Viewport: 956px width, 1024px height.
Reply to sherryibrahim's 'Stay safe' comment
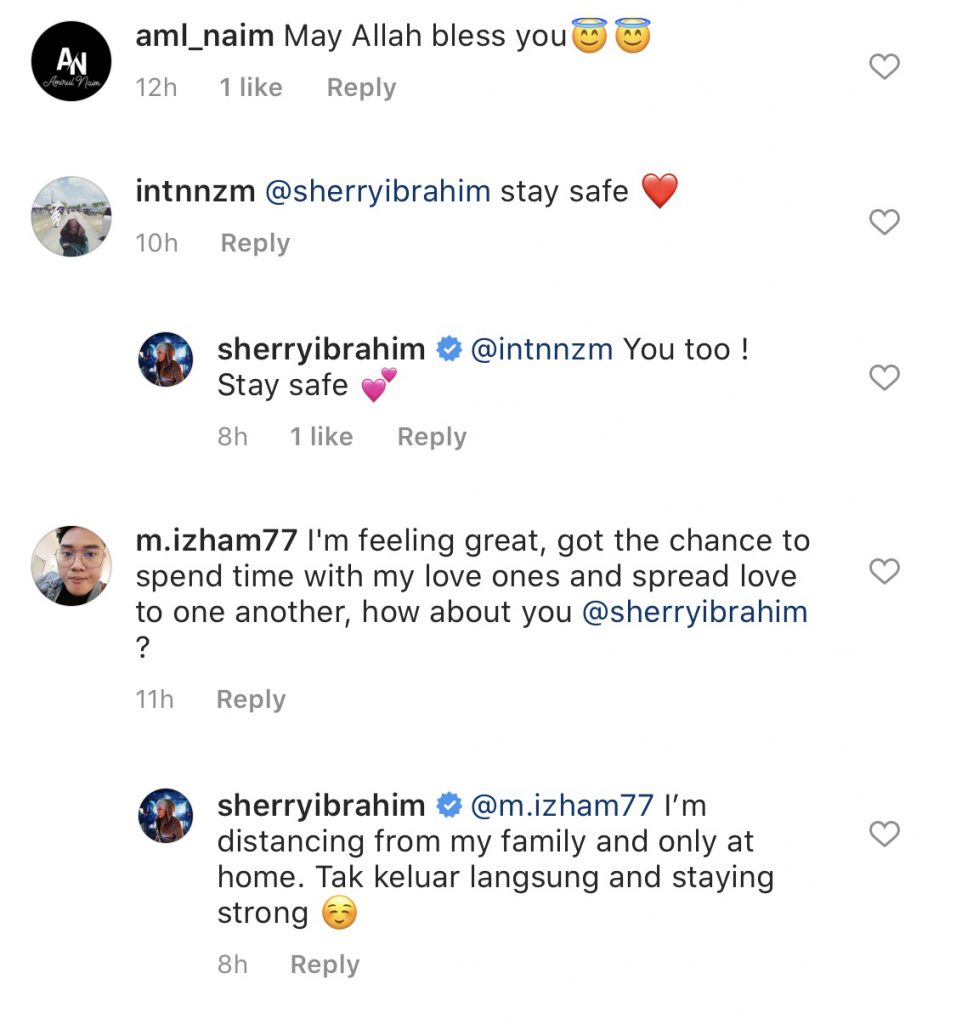[x=432, y=437]
